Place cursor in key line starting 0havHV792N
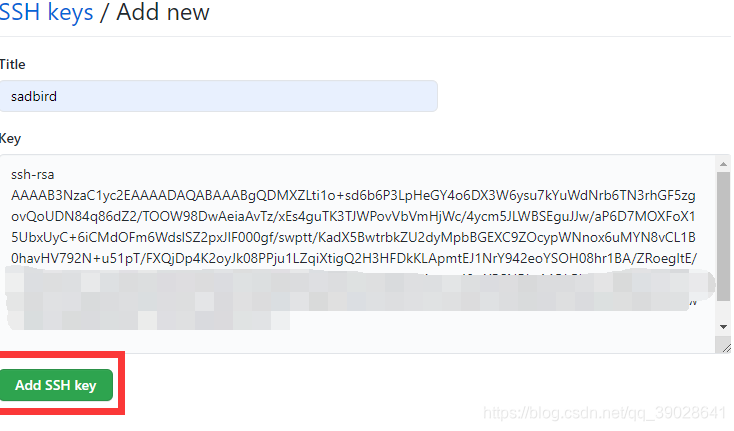Image resolution: width=734 pixels, height=431 pixels. [x=354, y=258]
